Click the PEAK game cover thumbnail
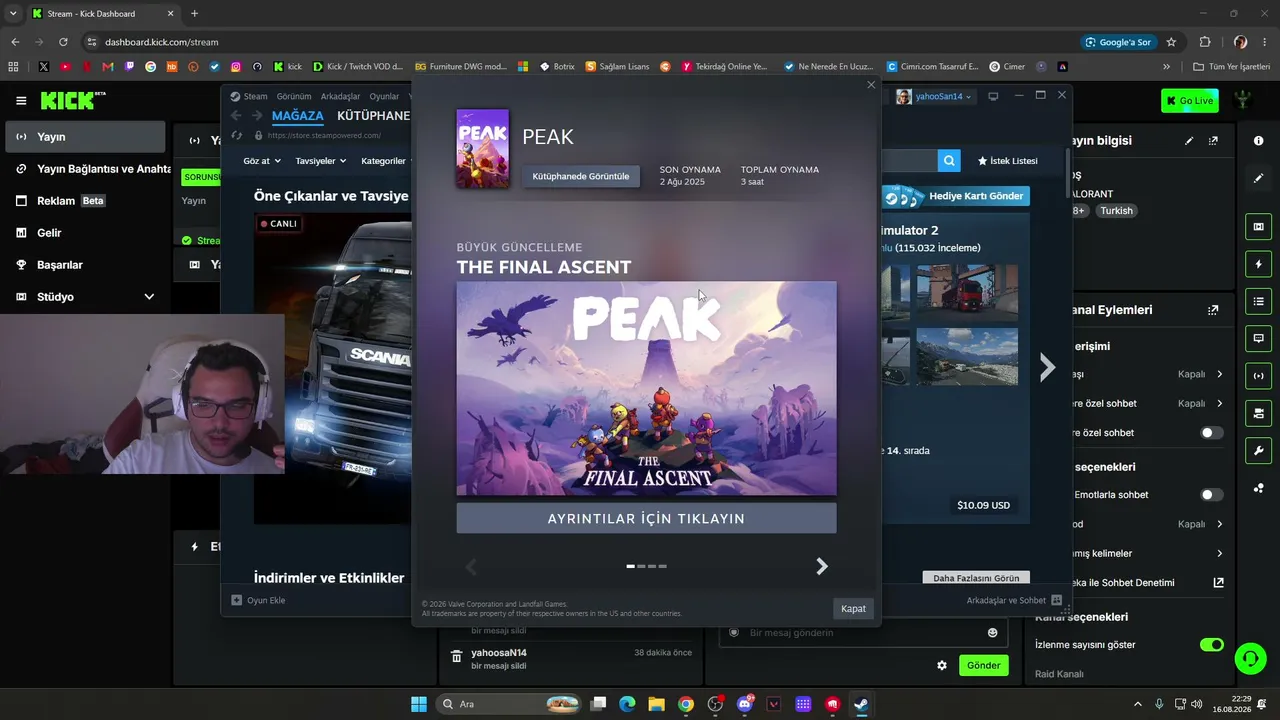 (483, 149)
